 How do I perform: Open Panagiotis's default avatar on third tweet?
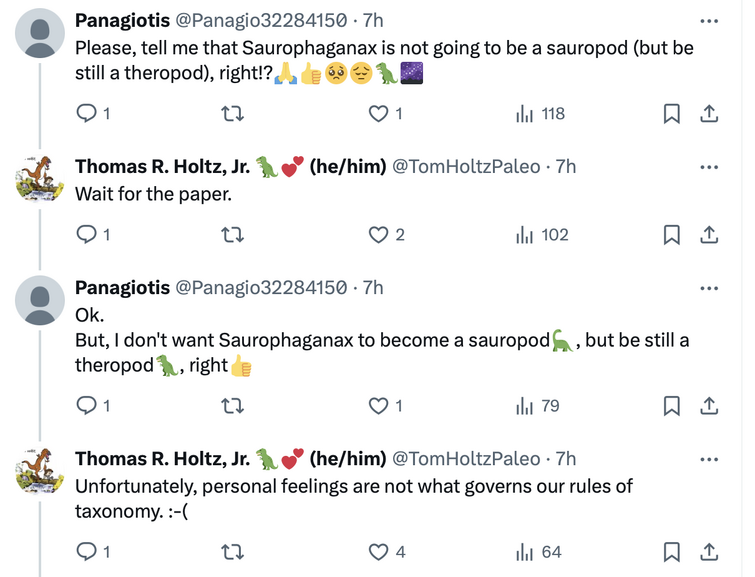point(40,300)
